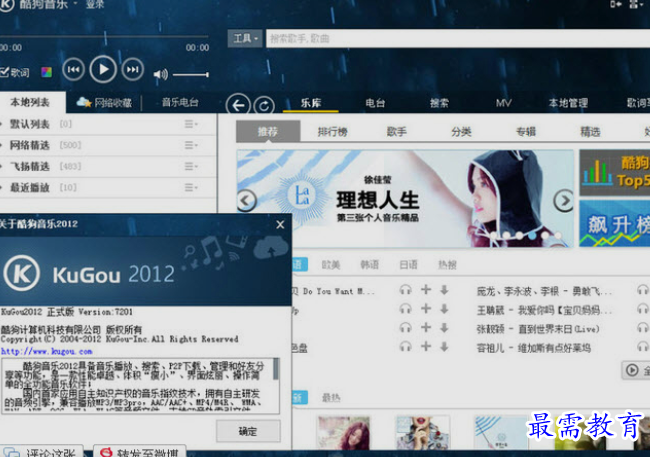Play the current track
The height and width of the screenshot is (457, 650).
pos(103,69)
